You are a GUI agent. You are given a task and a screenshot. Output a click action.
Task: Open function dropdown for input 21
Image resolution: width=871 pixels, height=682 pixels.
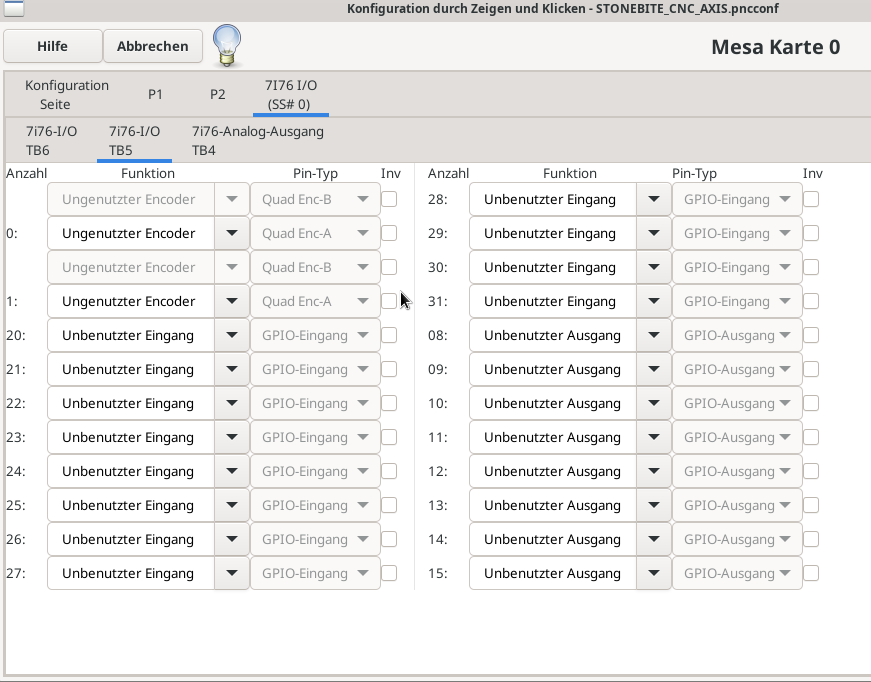[x=232, y=369]
